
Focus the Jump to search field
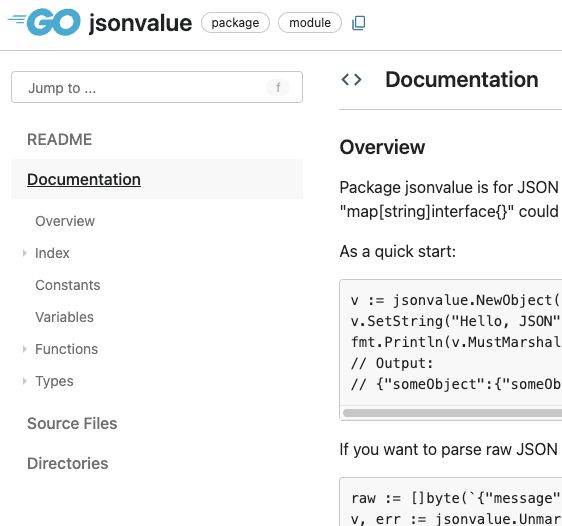tap(157, 87)
